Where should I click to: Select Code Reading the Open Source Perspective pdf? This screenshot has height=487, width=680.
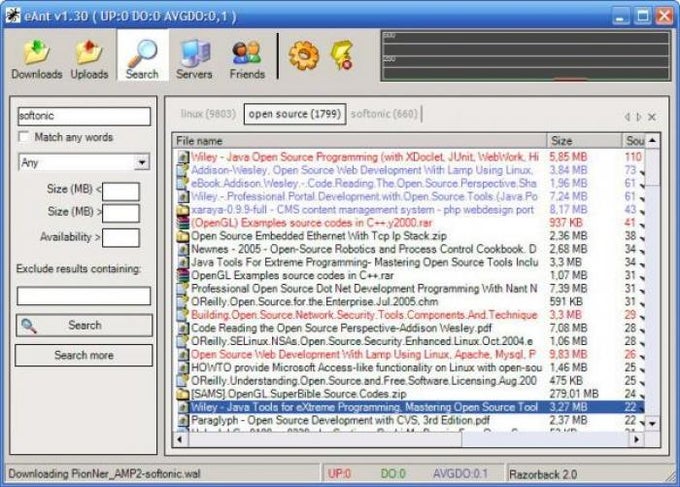click(409, 328)
